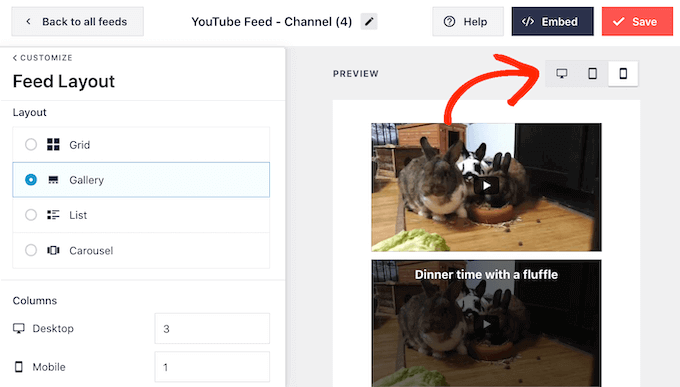
Task: Click the Desktop columns input field
Action: [x=212, y=328]
